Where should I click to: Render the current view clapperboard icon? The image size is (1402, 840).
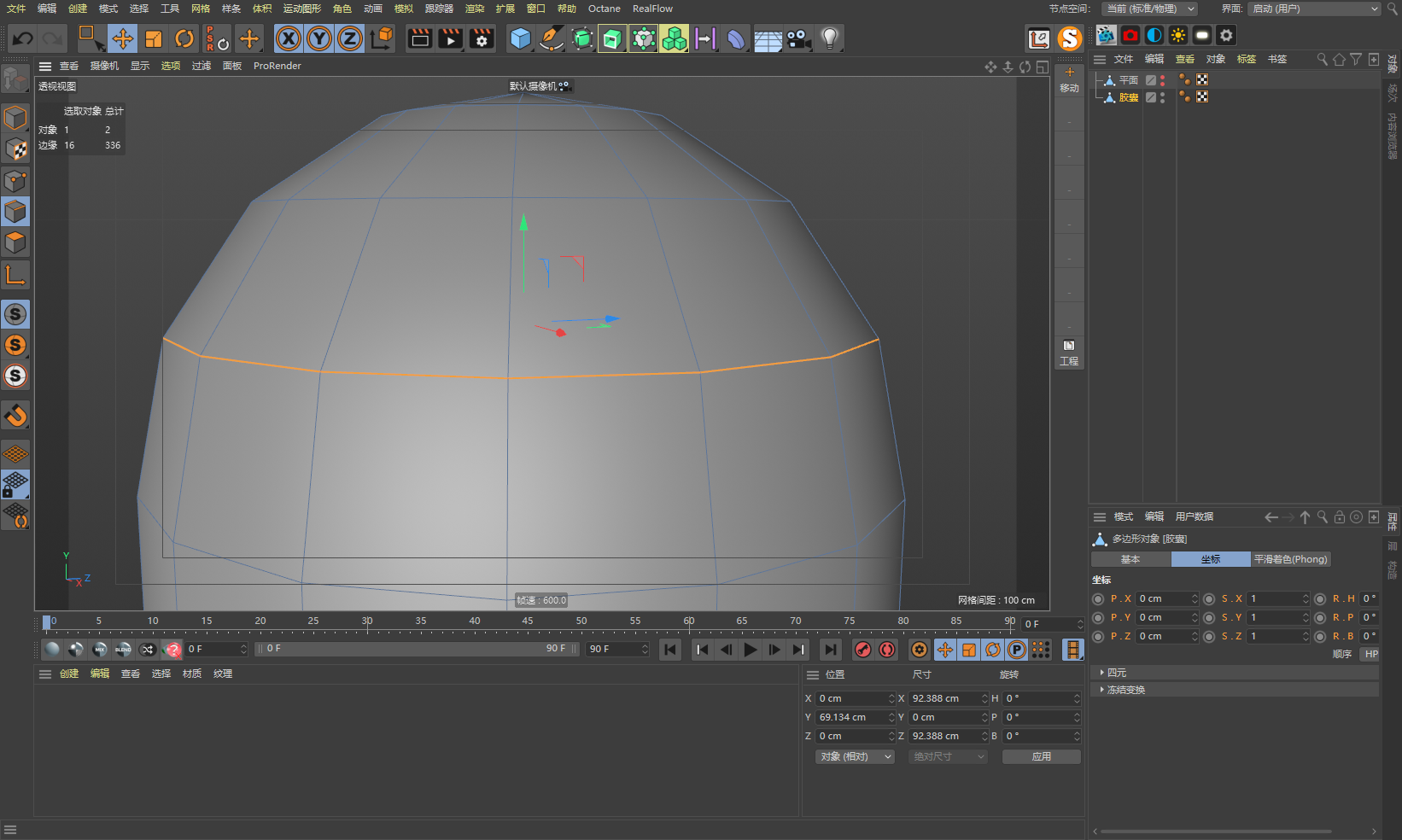[x=420, y=38]
